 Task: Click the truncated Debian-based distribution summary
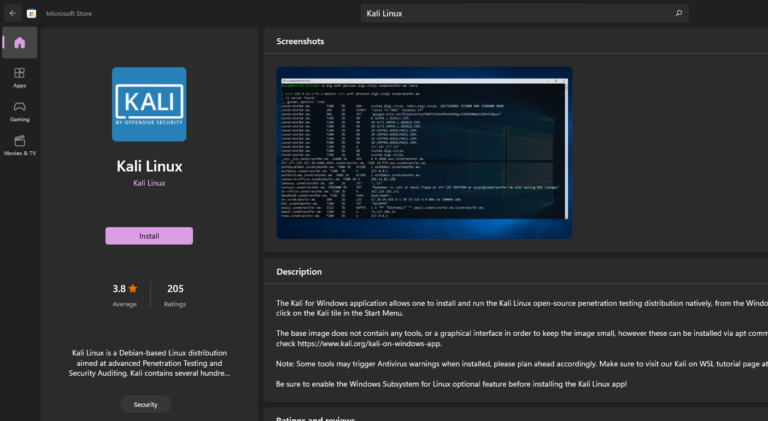[x=149, y=363]
